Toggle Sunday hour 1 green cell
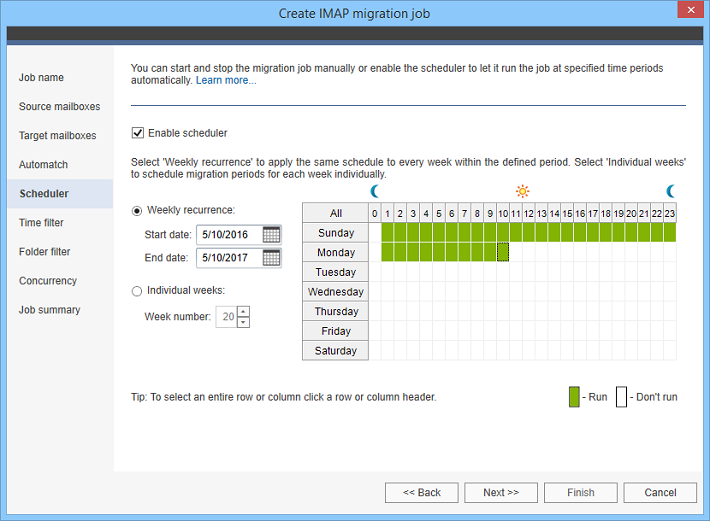The height and width of the screenshot is (521, 710). (x=387, y=233)
